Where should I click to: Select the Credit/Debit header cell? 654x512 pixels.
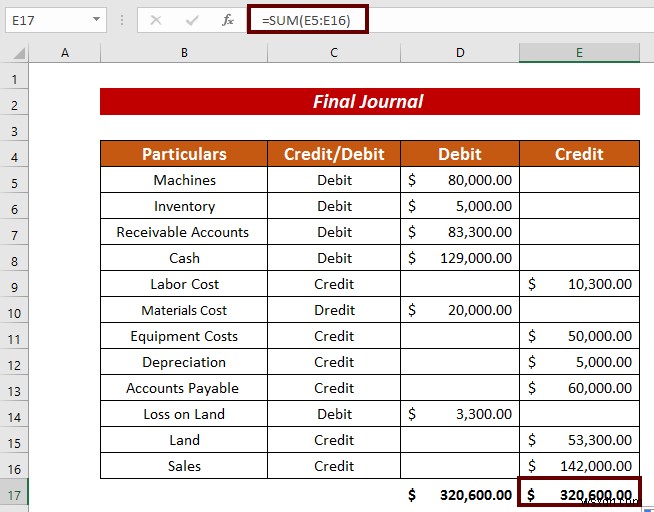334,154
